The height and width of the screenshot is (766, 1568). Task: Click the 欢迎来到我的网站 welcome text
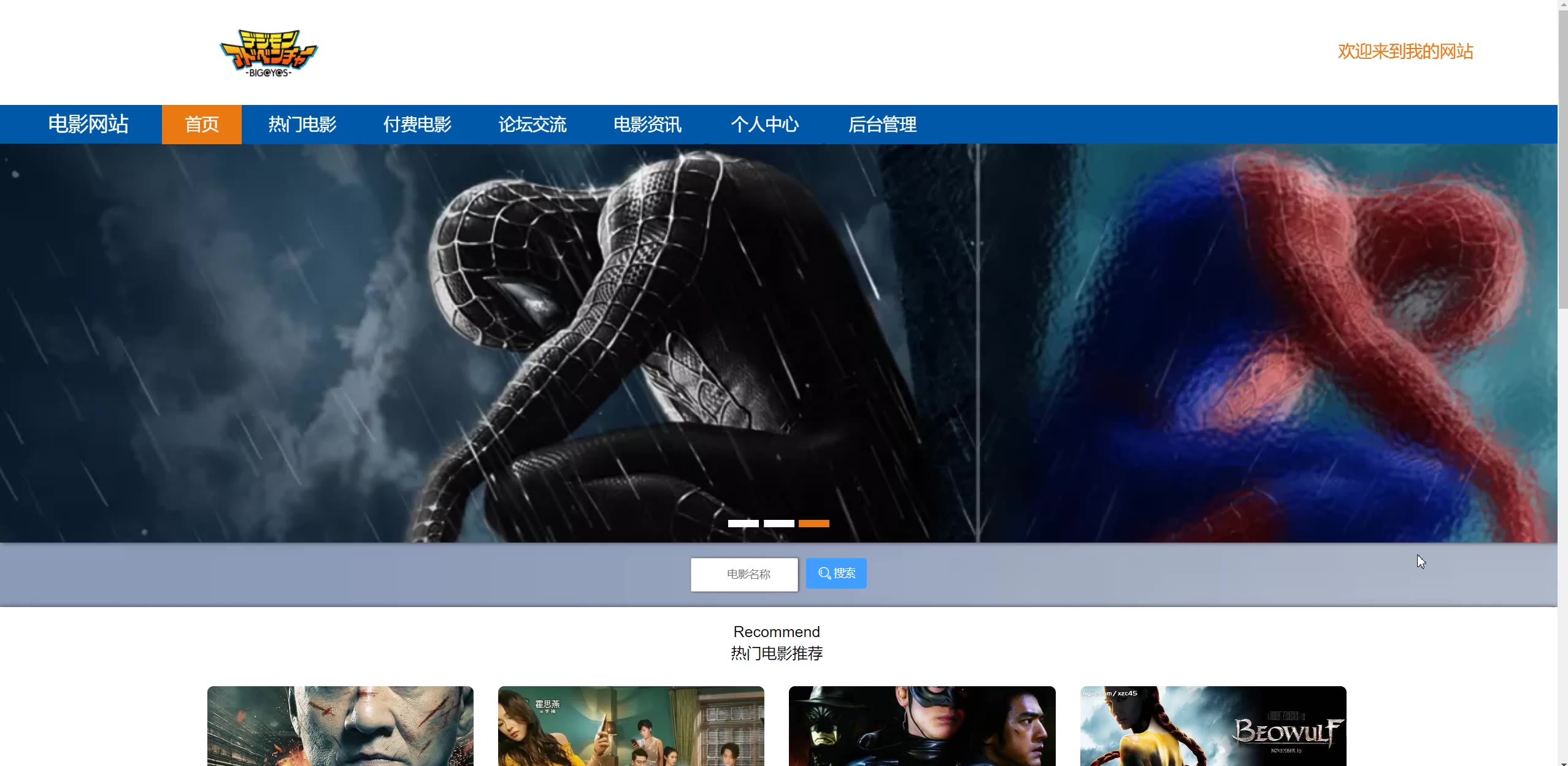coord(1405,52)
